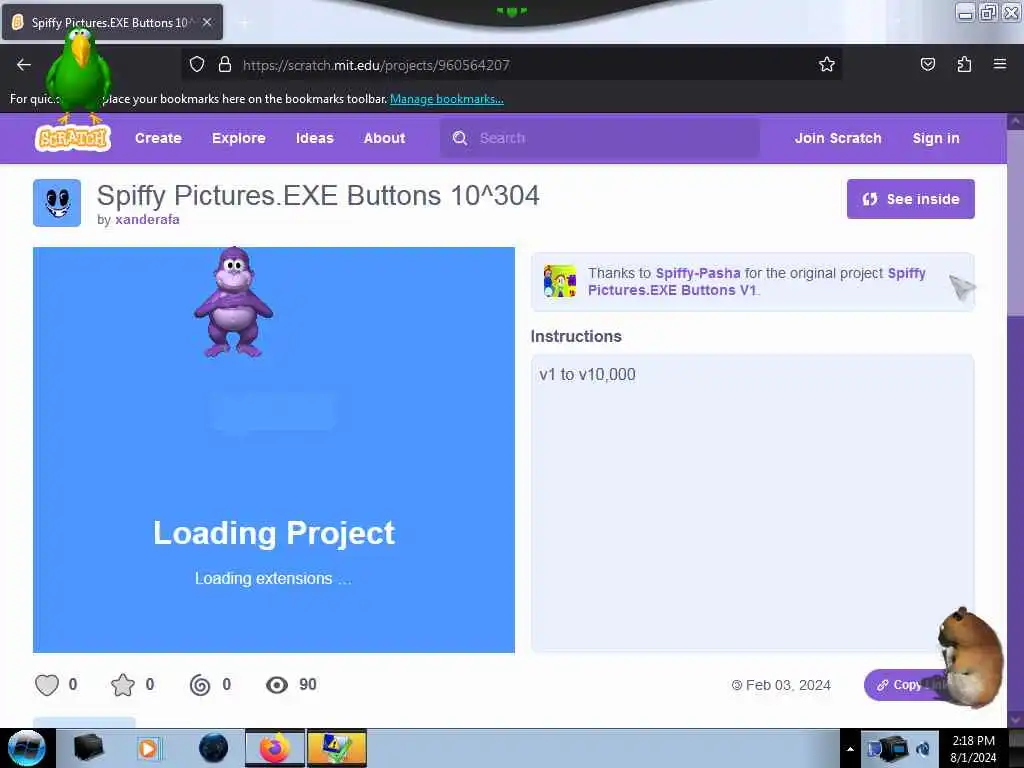The image size is (1024, 768).
Task: Show hidden system tray icons arrow
Action: point(850,749)
